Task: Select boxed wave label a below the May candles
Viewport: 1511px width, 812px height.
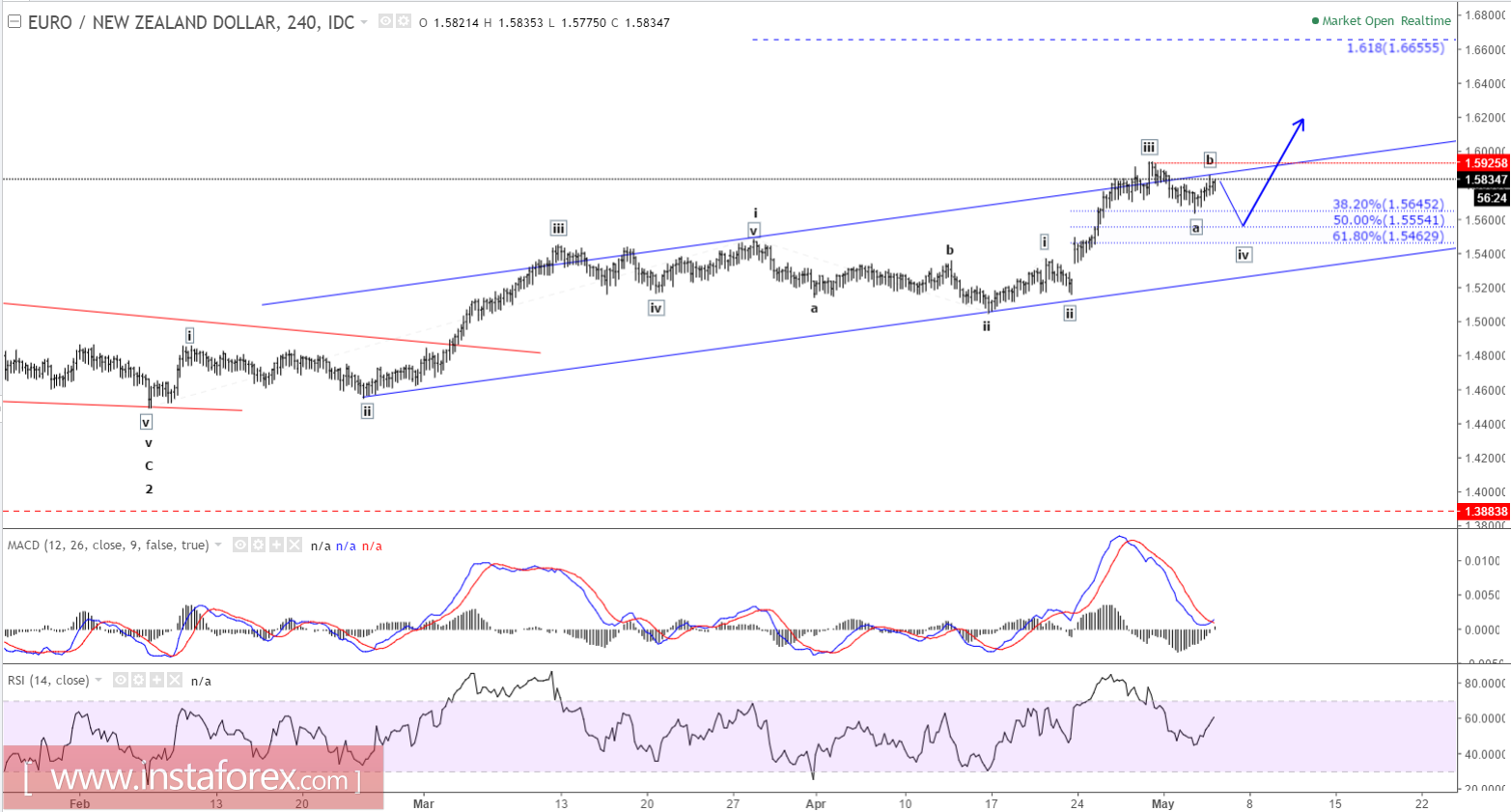Action: (1196, 228)
